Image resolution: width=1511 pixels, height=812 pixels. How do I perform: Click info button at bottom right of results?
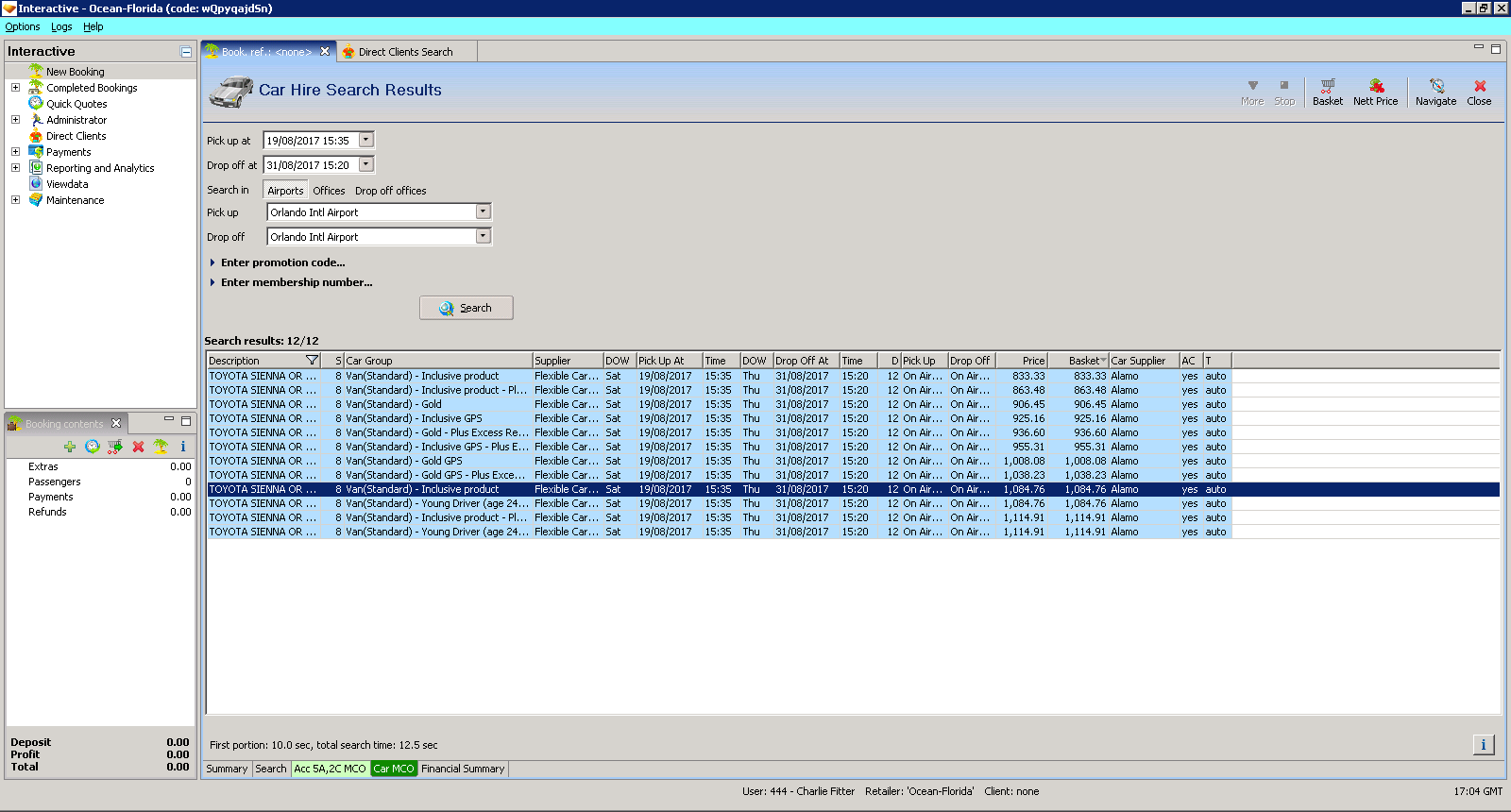click(x=1484, y=745)
